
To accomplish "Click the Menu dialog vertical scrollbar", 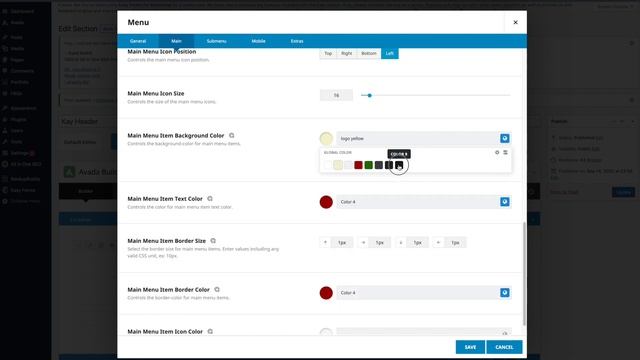I will (x=524, y=273).
